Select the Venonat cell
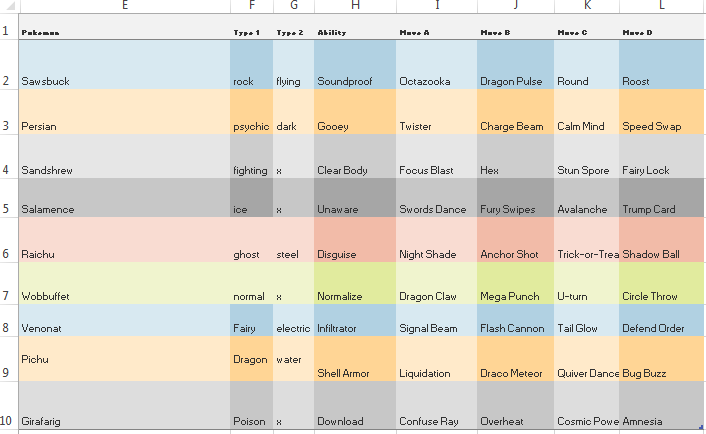Image resolution: width=706 pixels, height=434 pixels. click(125, 320)
